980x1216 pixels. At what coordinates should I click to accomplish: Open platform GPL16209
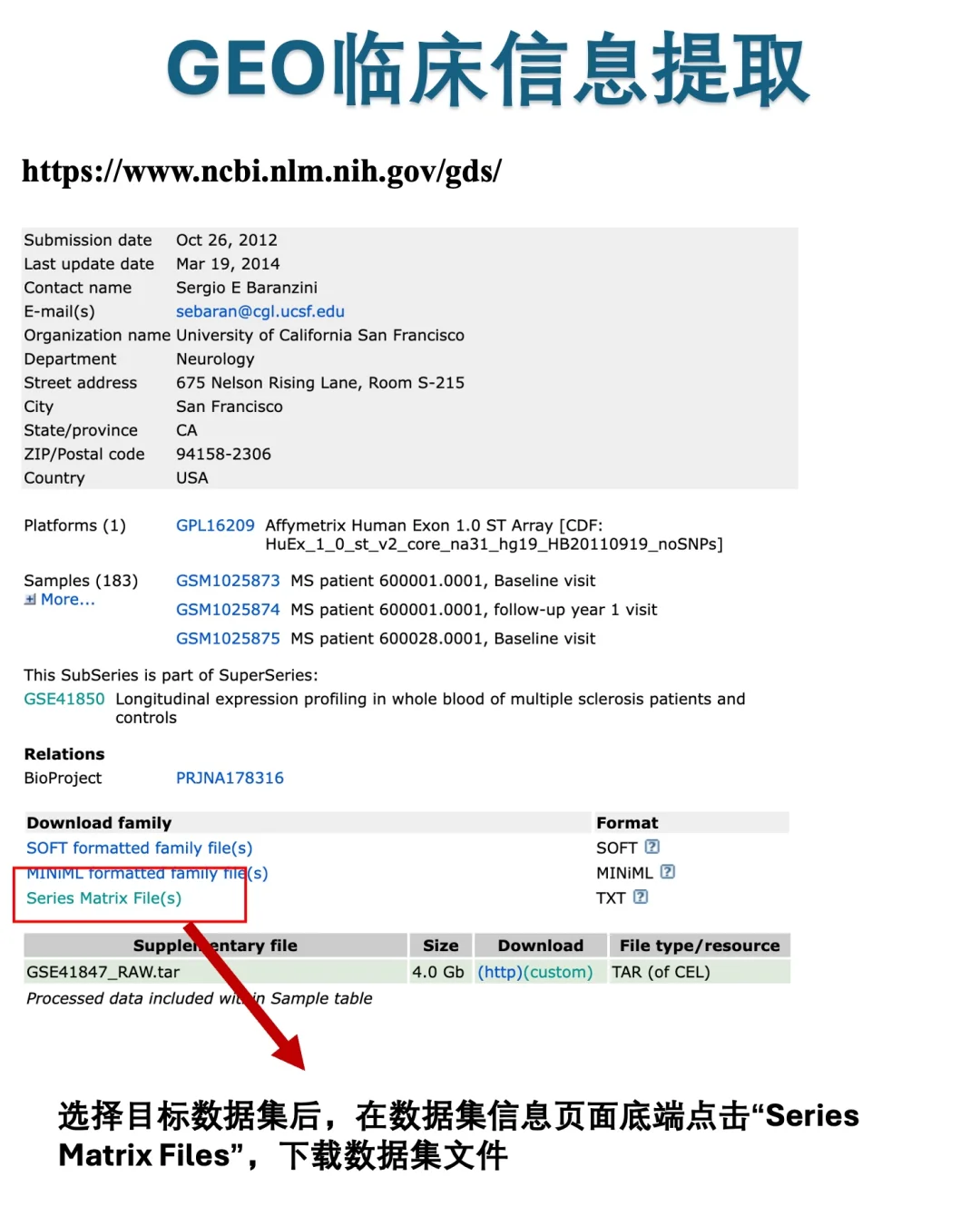click(215, 525)
